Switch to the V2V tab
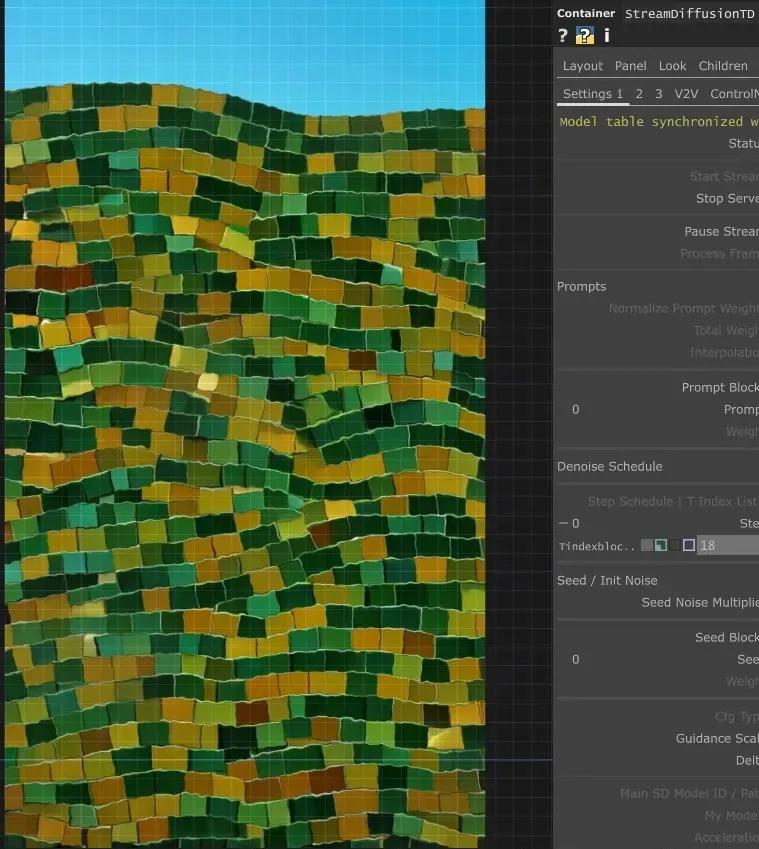 [686, 94]
